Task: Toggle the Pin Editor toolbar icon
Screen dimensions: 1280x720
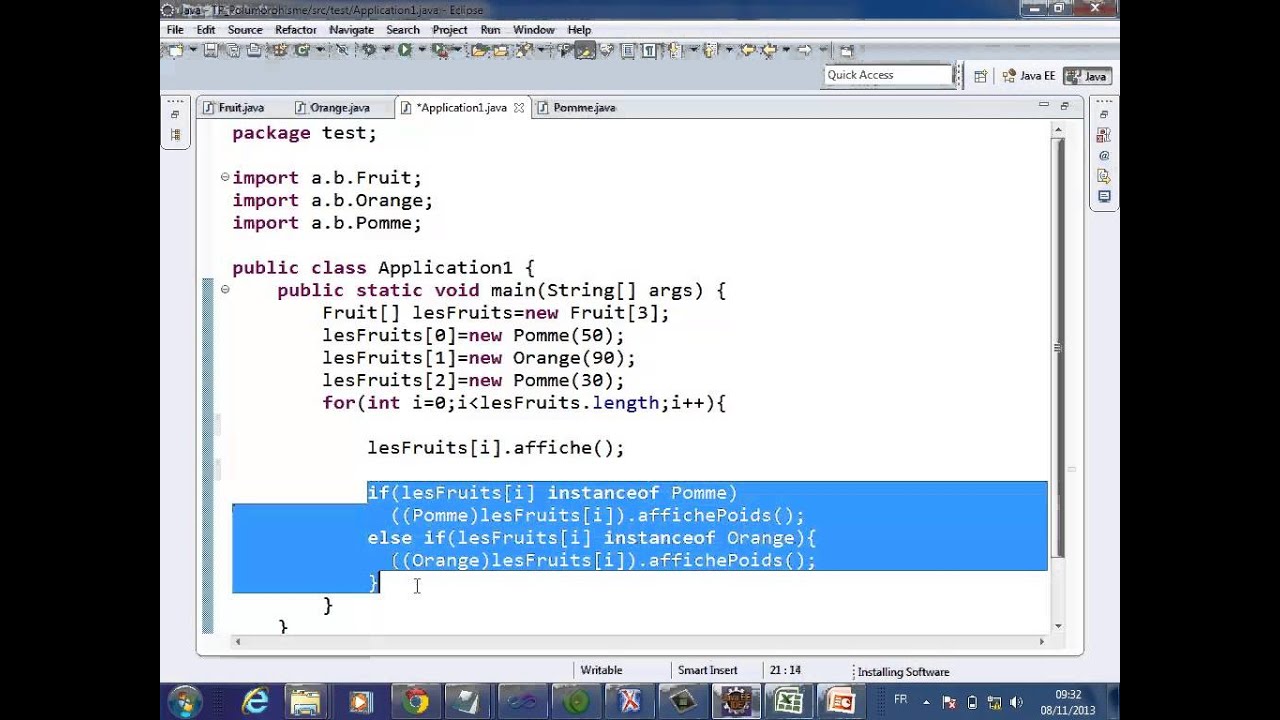Action: [x=847, y=50]
